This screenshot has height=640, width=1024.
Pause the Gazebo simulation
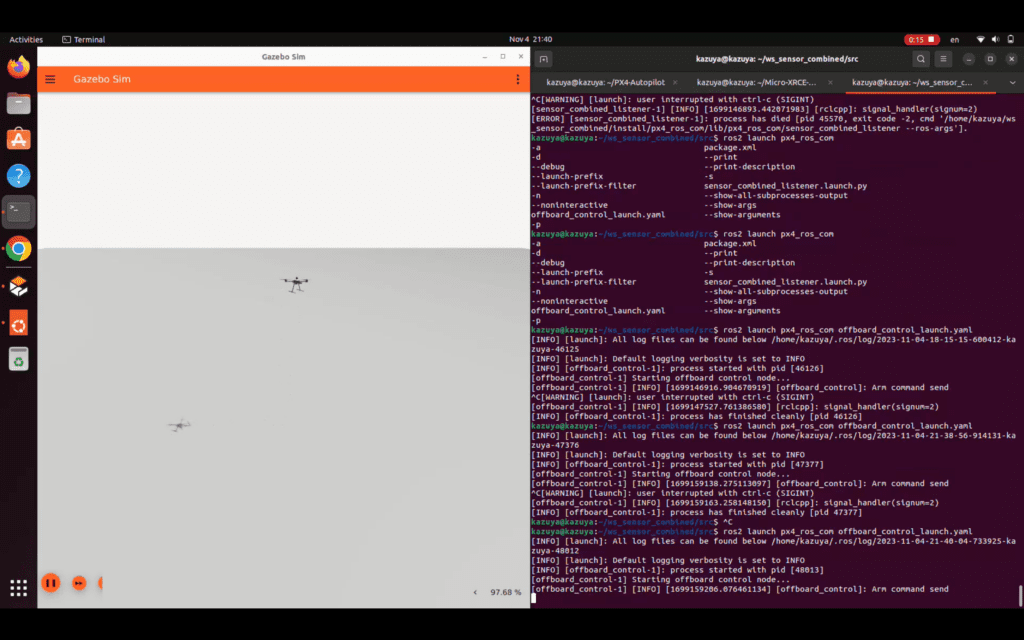50,583
